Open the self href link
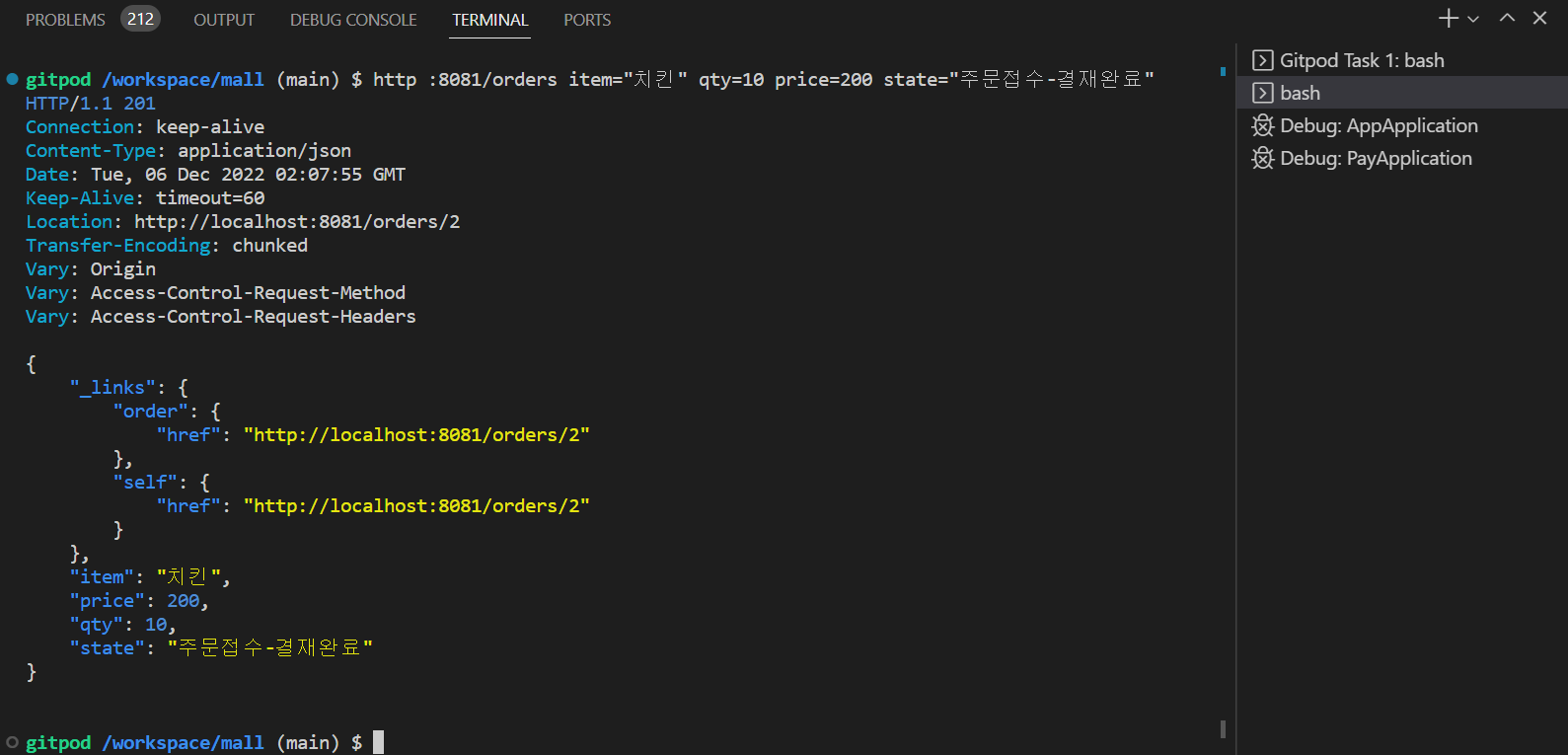The height and width of the screenshot is (755, 1568). pyautogui.click(x=416, y=506)
